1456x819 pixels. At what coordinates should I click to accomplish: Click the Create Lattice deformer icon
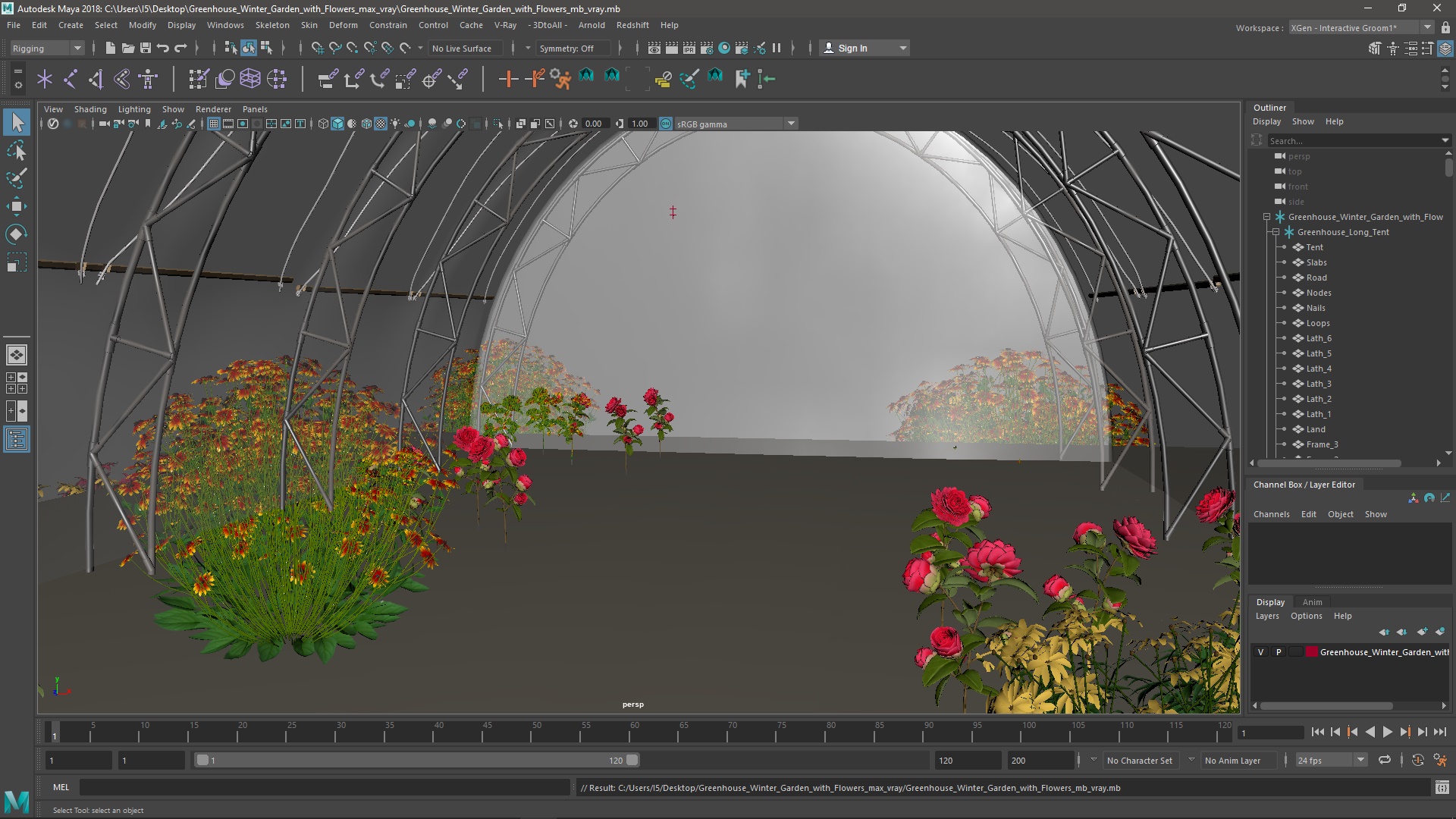click(x=250, y=79)
